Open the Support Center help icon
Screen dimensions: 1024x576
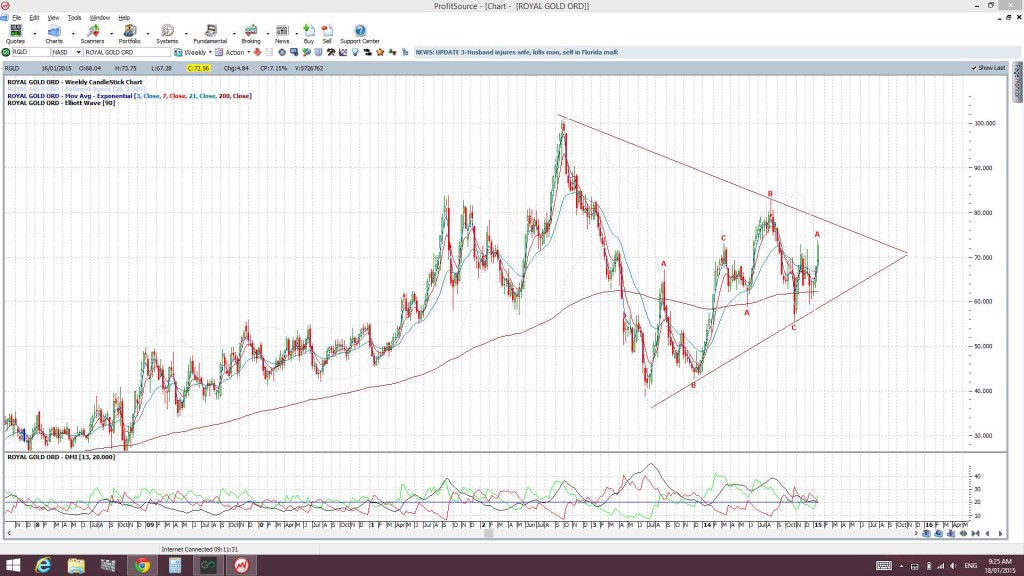pos(360,34)
